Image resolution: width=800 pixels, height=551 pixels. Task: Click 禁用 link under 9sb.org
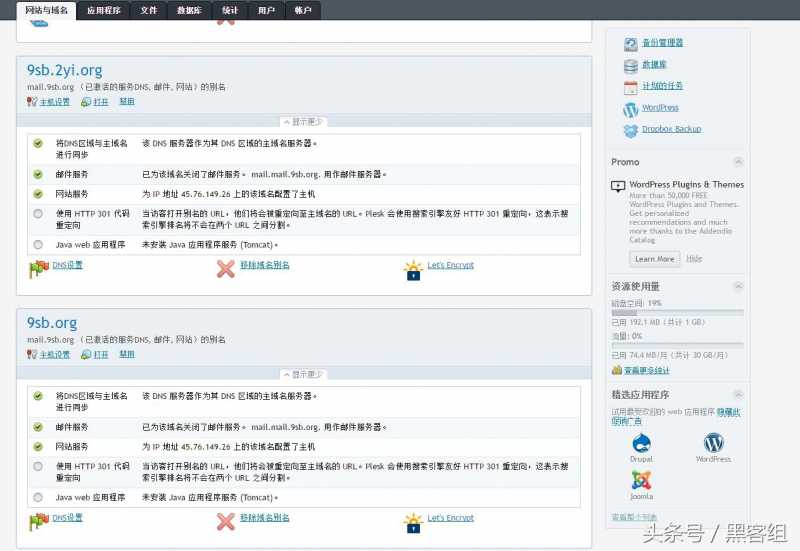(127, 354)
